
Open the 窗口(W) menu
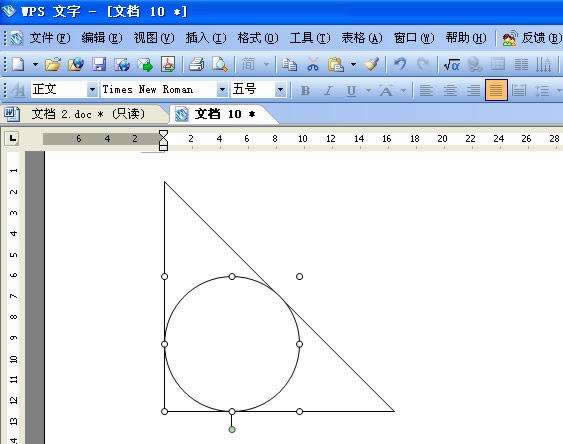pyautogui.click(x=414, y=38)
